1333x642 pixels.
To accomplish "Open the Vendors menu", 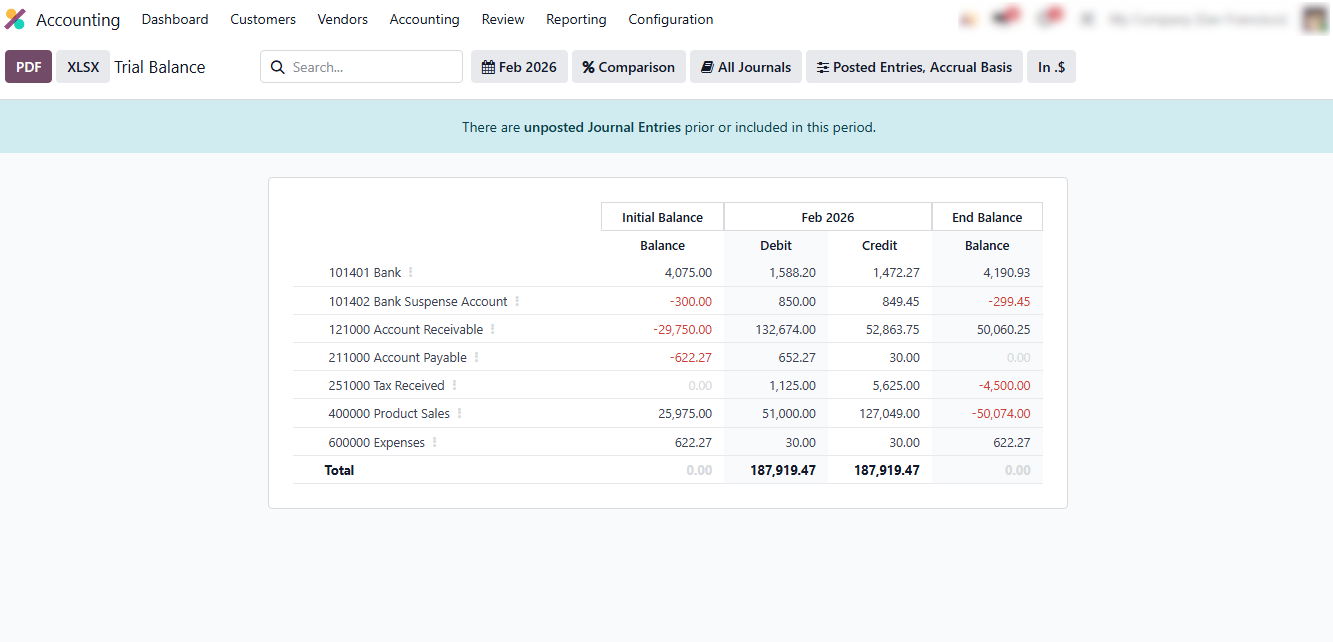I will pos(342,19).
